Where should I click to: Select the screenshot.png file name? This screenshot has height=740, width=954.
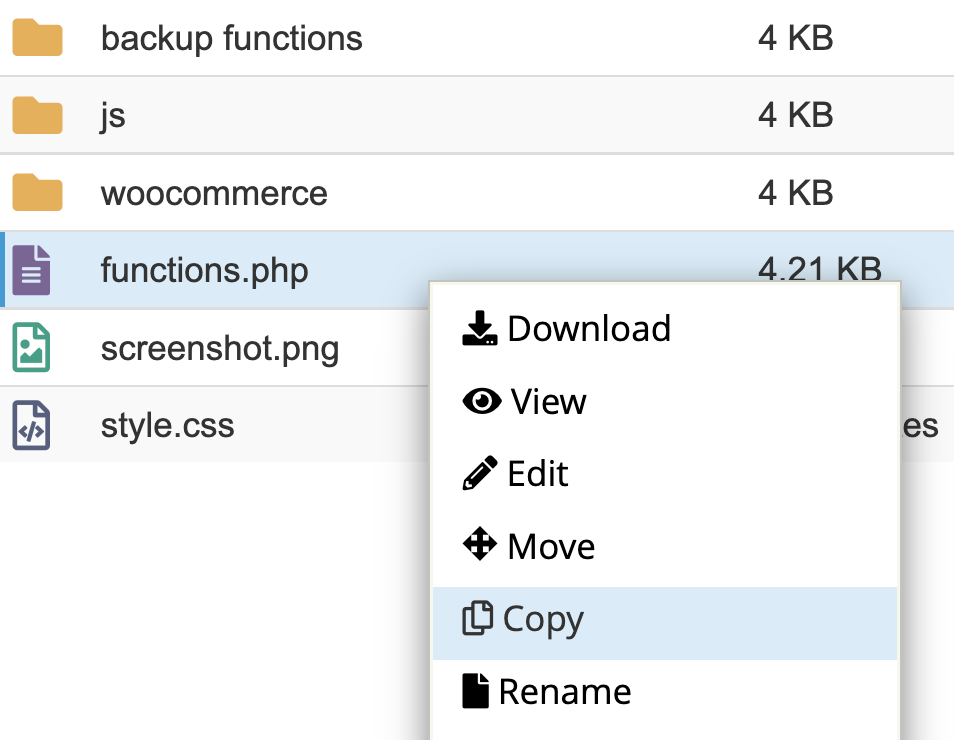click(x=220, y=349)
